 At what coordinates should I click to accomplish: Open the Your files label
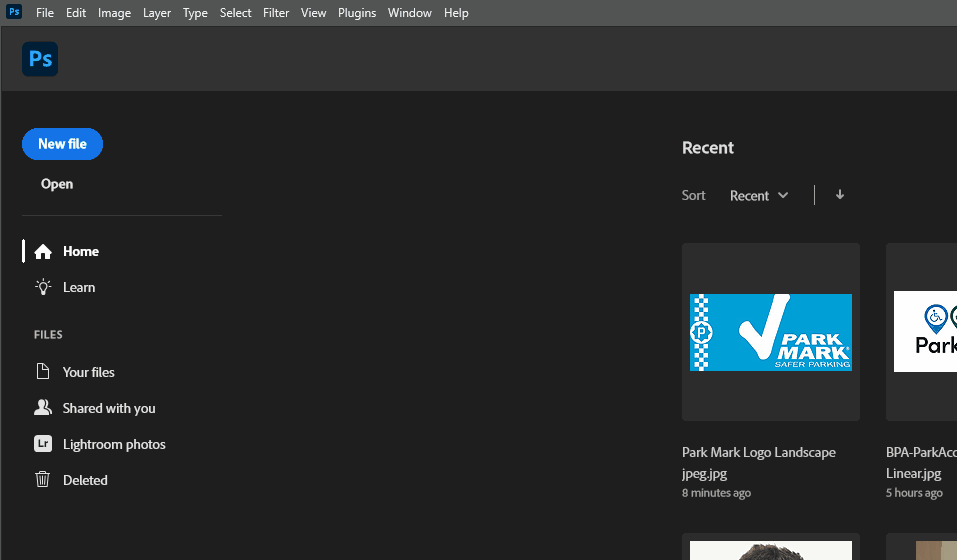click(88, 372)
